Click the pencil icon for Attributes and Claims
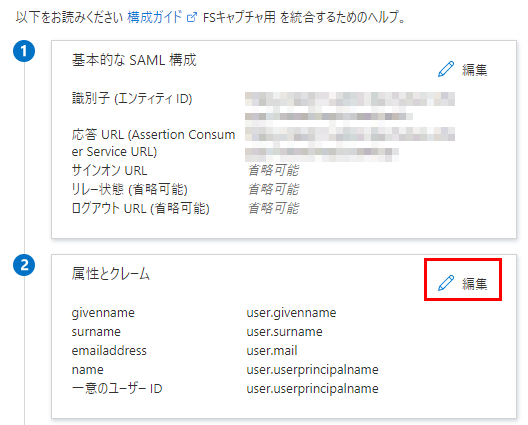This screenshot has width=528, height=425. 446,283
